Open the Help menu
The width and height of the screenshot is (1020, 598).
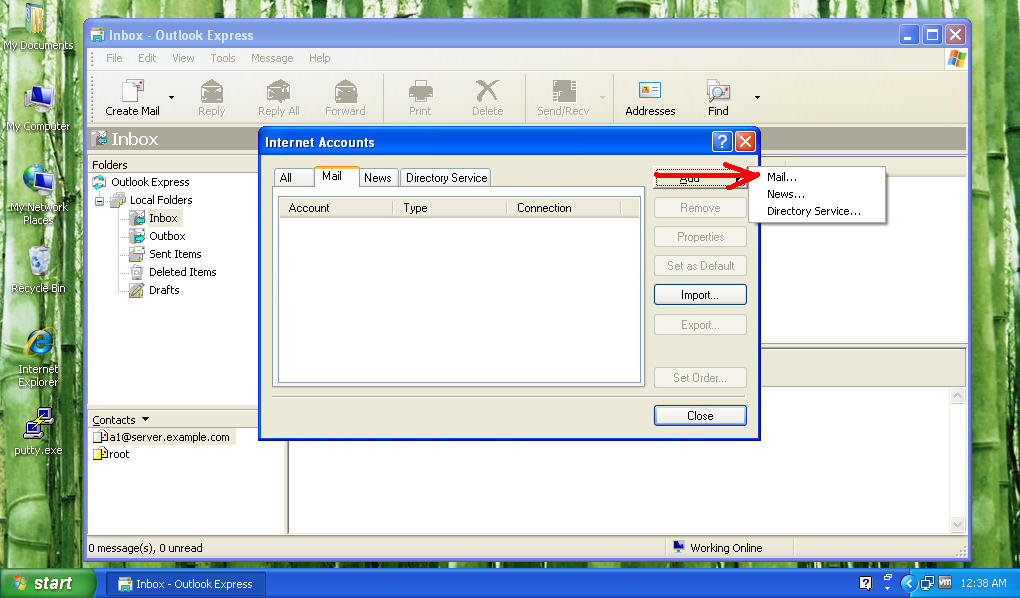pyautogui.click(x=319, y=58)
